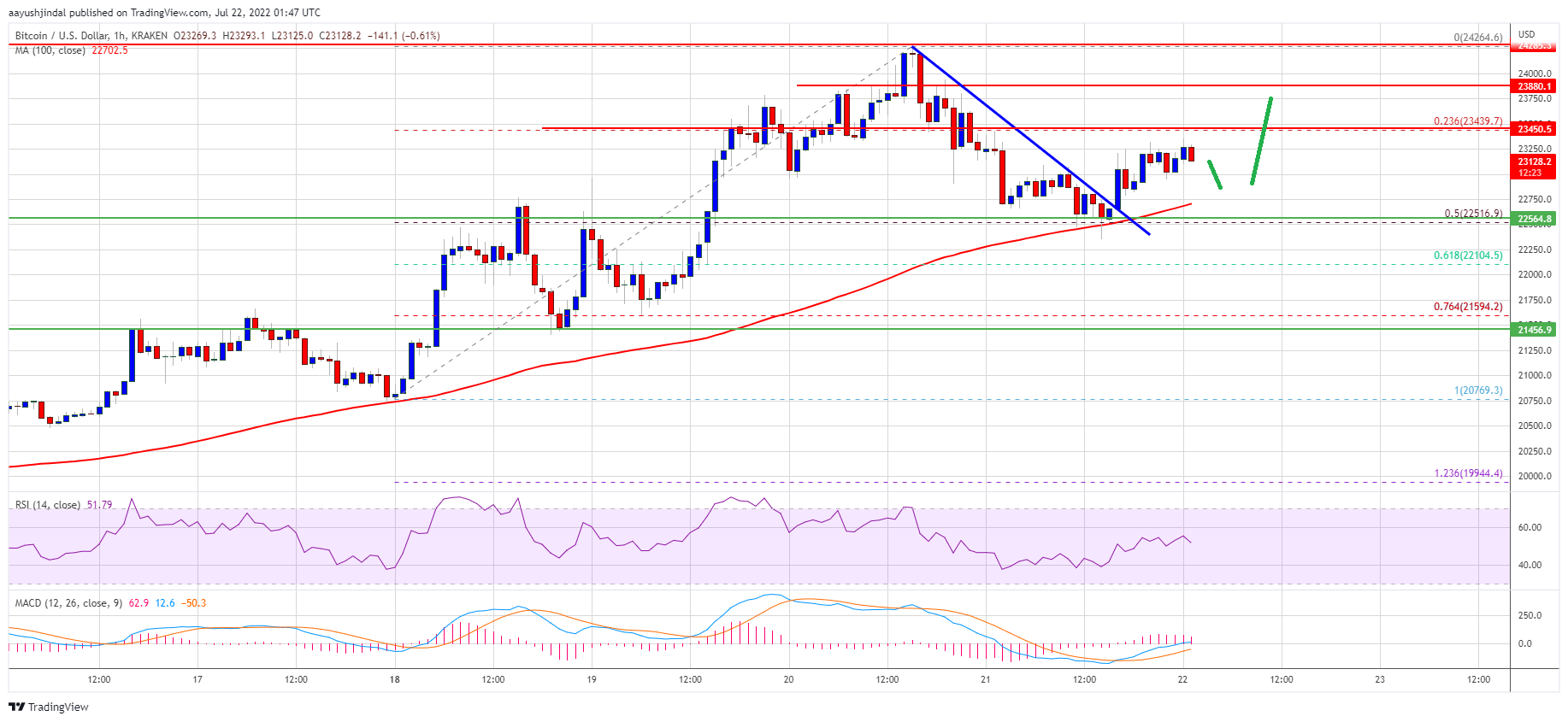Click the RSI value 51.79
The width and height of the screenshot is (1568, 722).
(99, 505)
